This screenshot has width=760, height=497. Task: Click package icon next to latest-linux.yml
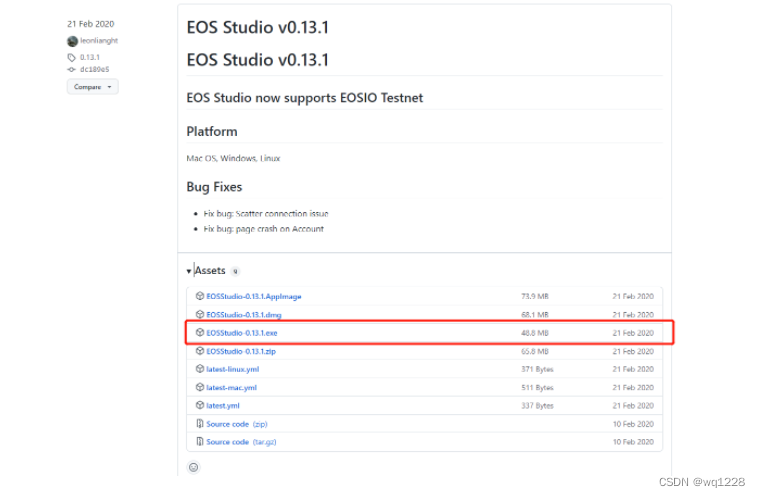[x=200, y=369]
